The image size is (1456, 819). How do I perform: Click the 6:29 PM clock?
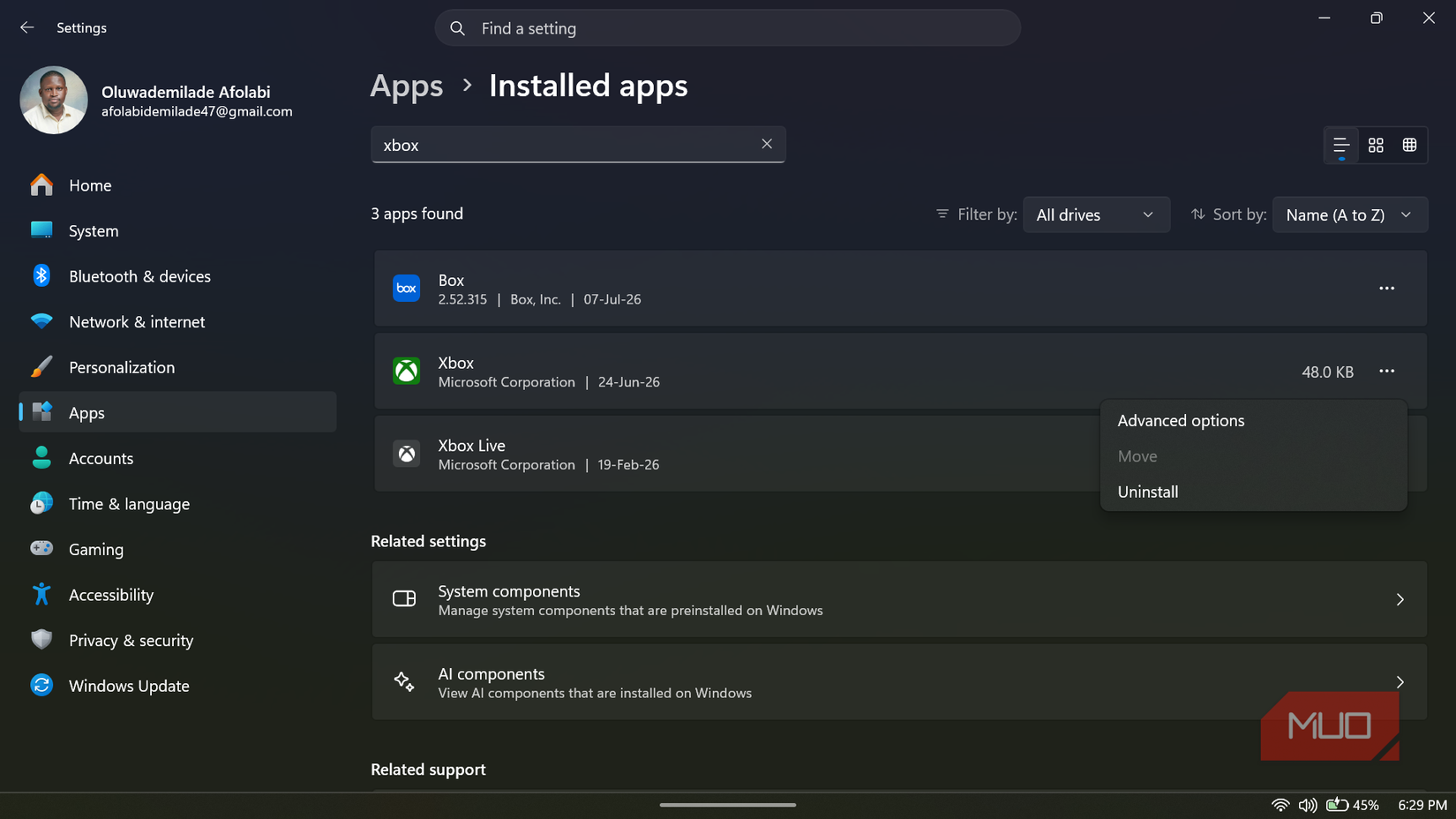1422,805
